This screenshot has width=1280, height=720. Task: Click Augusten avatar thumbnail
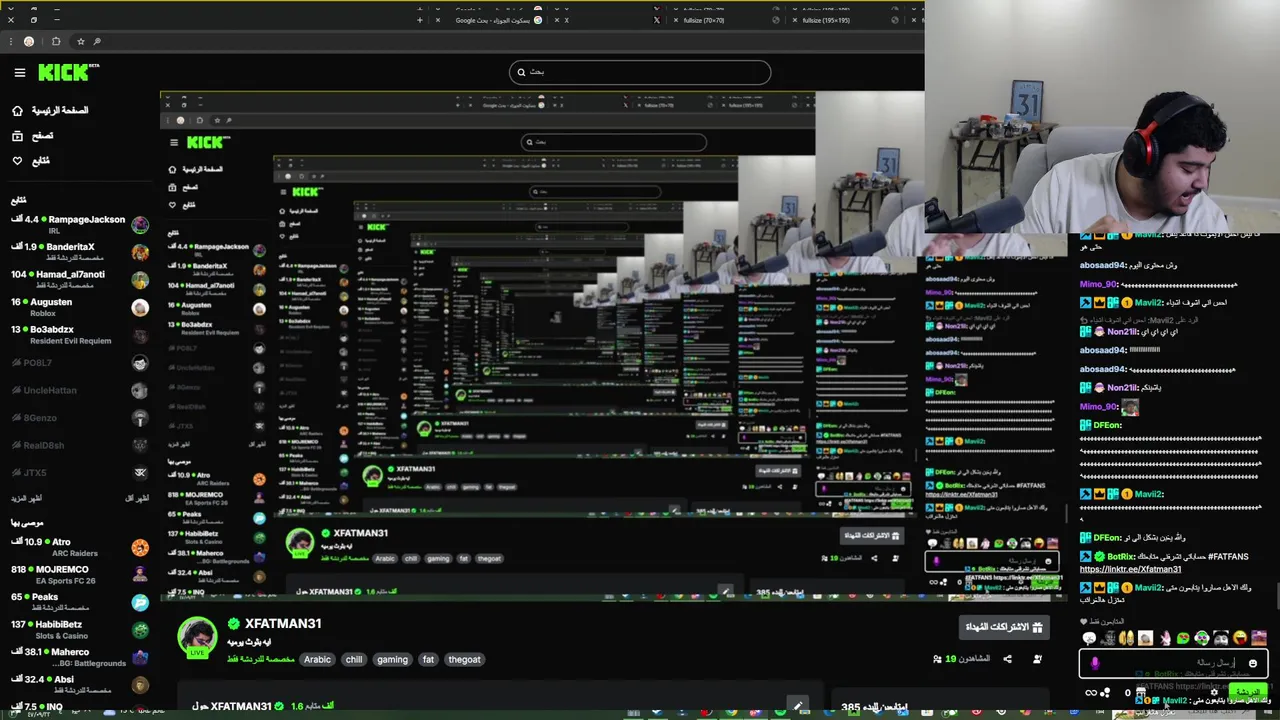(x=140, y=308)
